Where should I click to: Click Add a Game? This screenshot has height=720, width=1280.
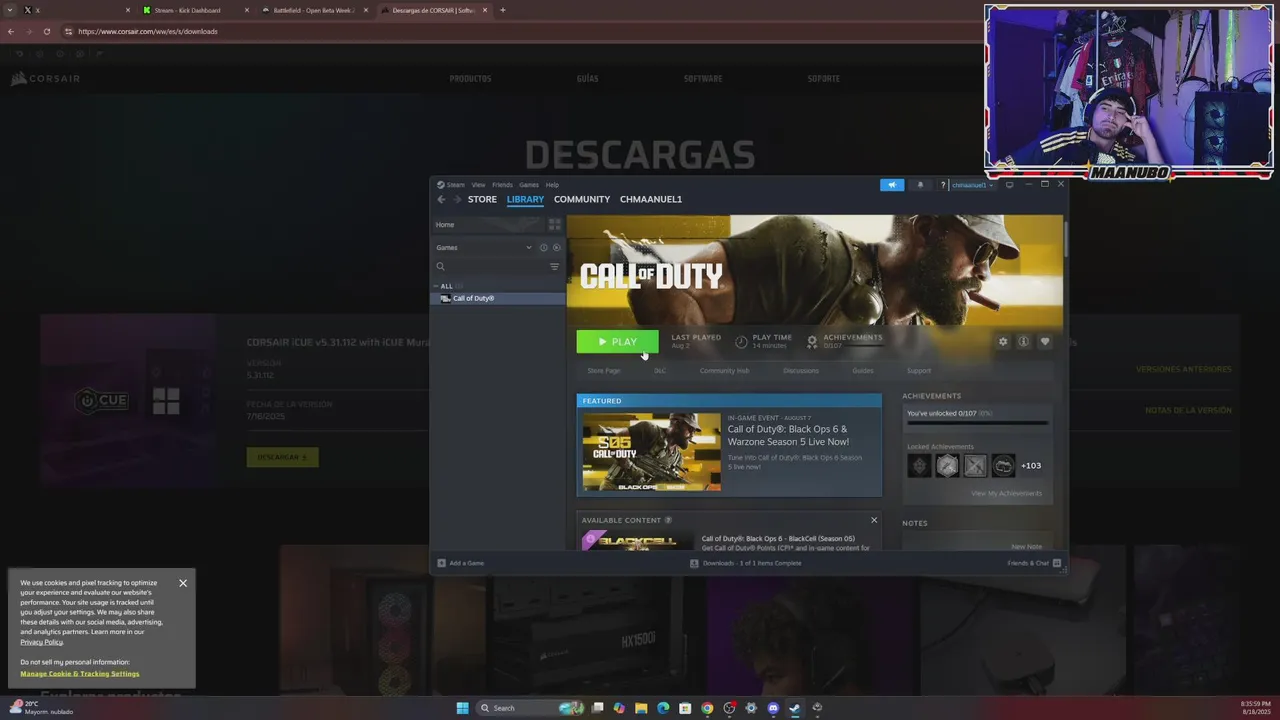click(x=461, y=563)
